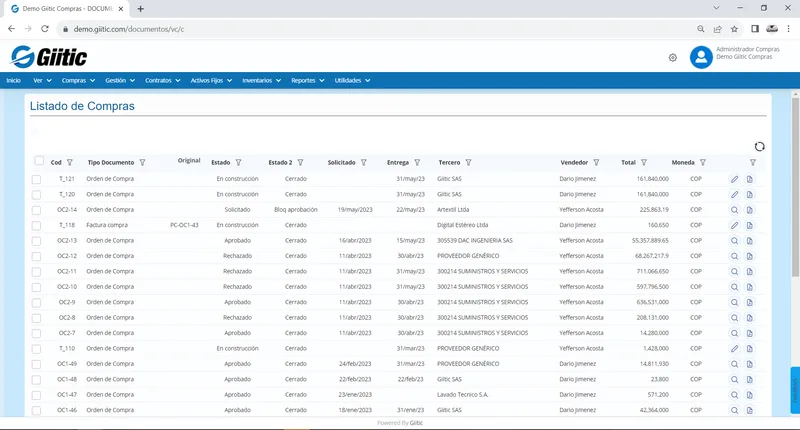Click the Giitic logo link
Screen dimensions: 800x430
(49, 57)
